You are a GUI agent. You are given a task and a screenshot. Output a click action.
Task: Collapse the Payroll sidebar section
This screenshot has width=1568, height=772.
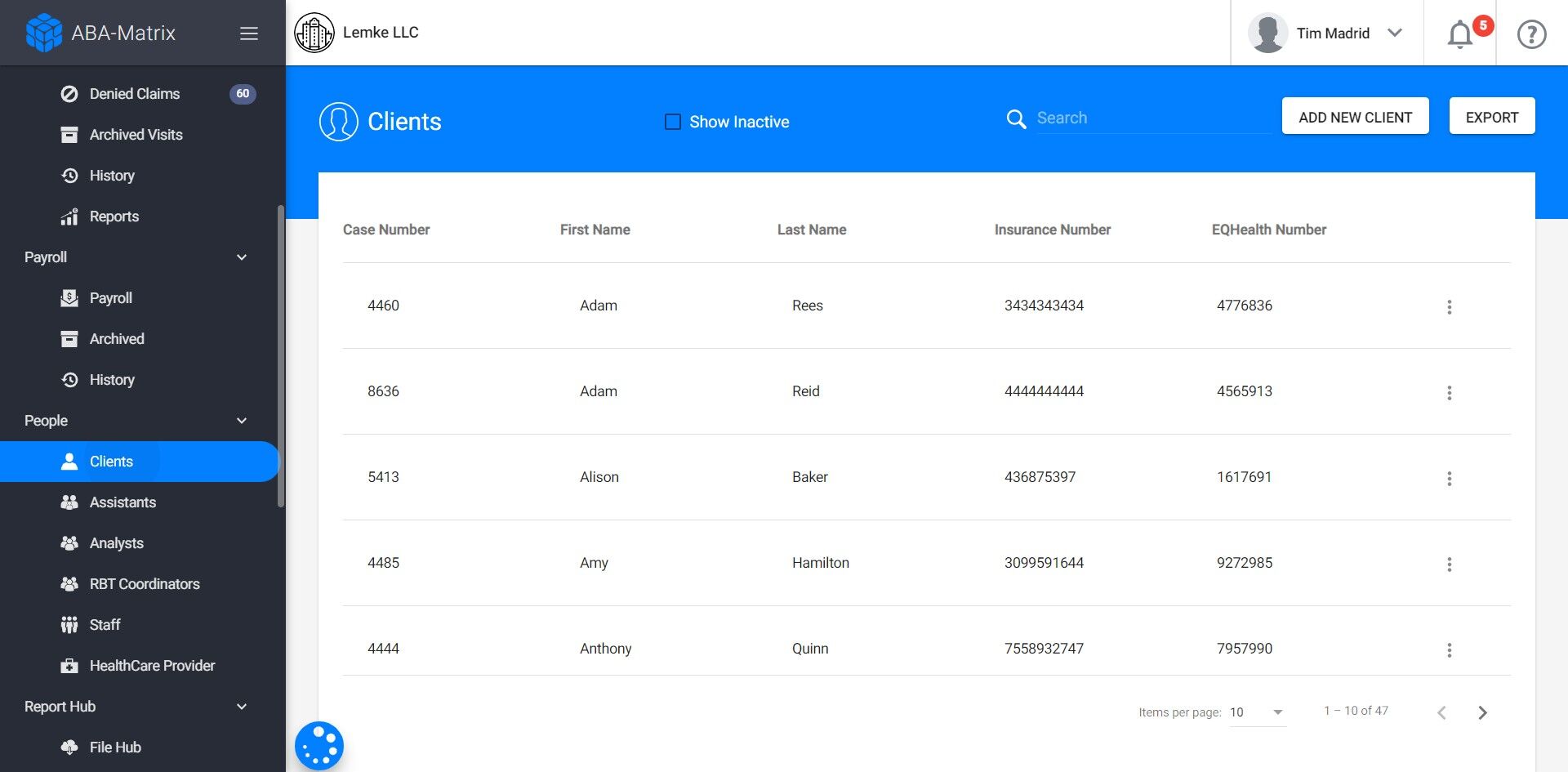[x=242, y=257]
